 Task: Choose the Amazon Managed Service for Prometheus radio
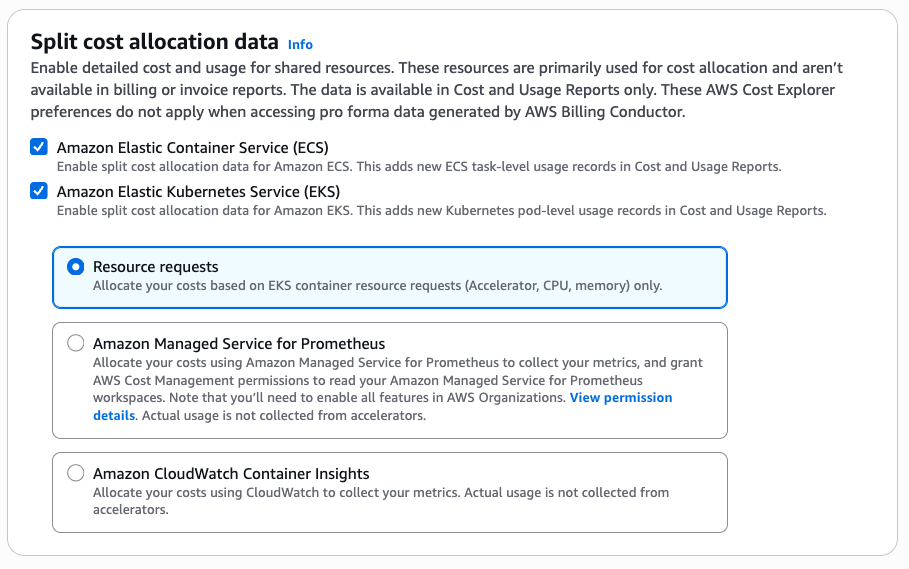tap(76, 343)
